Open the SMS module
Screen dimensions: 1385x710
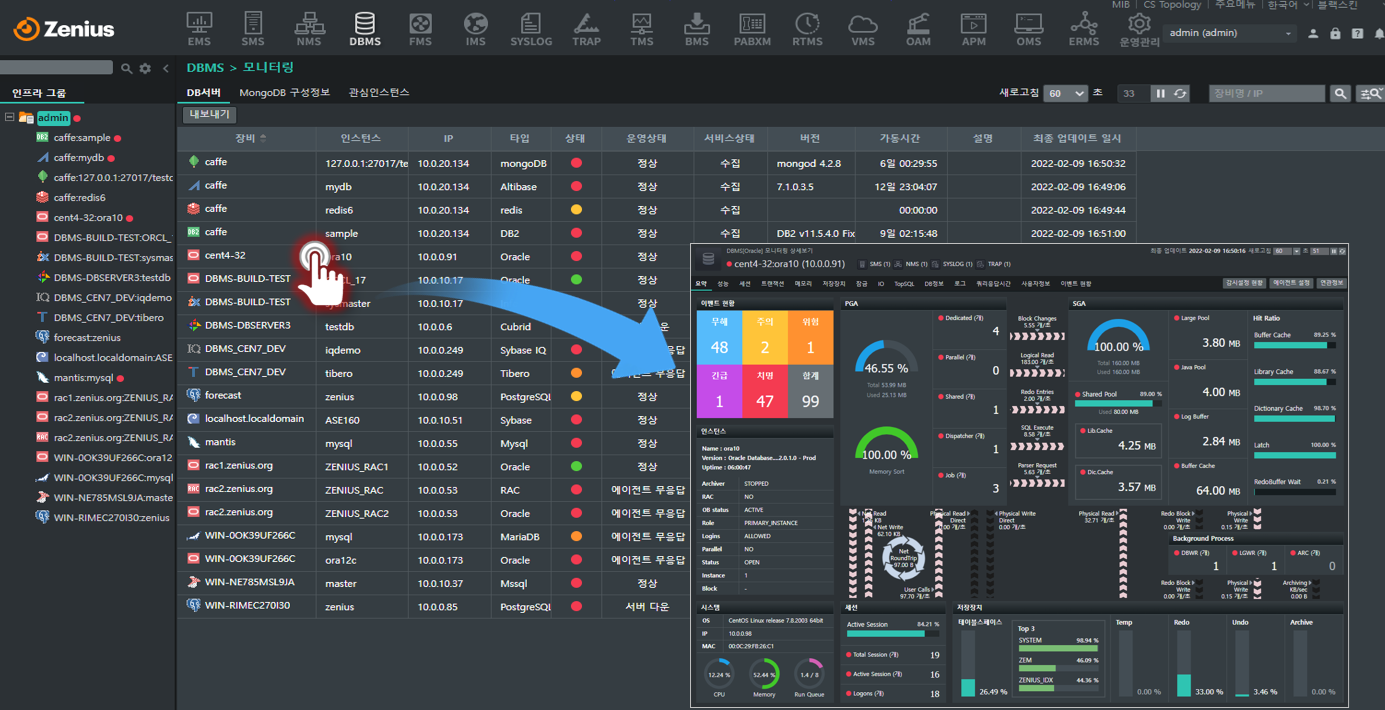coord(253,29)
